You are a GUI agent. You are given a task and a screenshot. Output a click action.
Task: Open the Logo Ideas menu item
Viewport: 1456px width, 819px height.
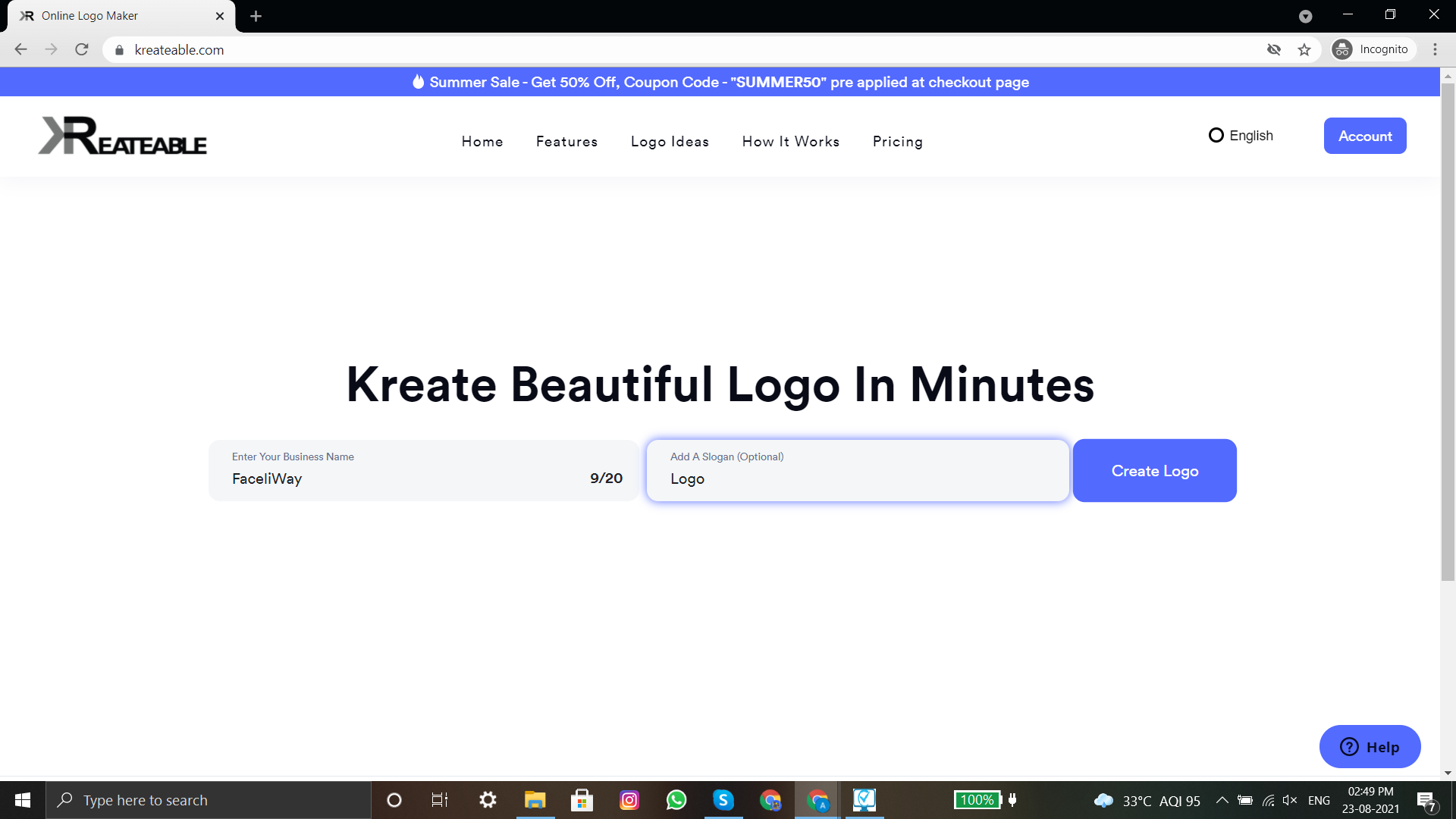coord(670,142)
